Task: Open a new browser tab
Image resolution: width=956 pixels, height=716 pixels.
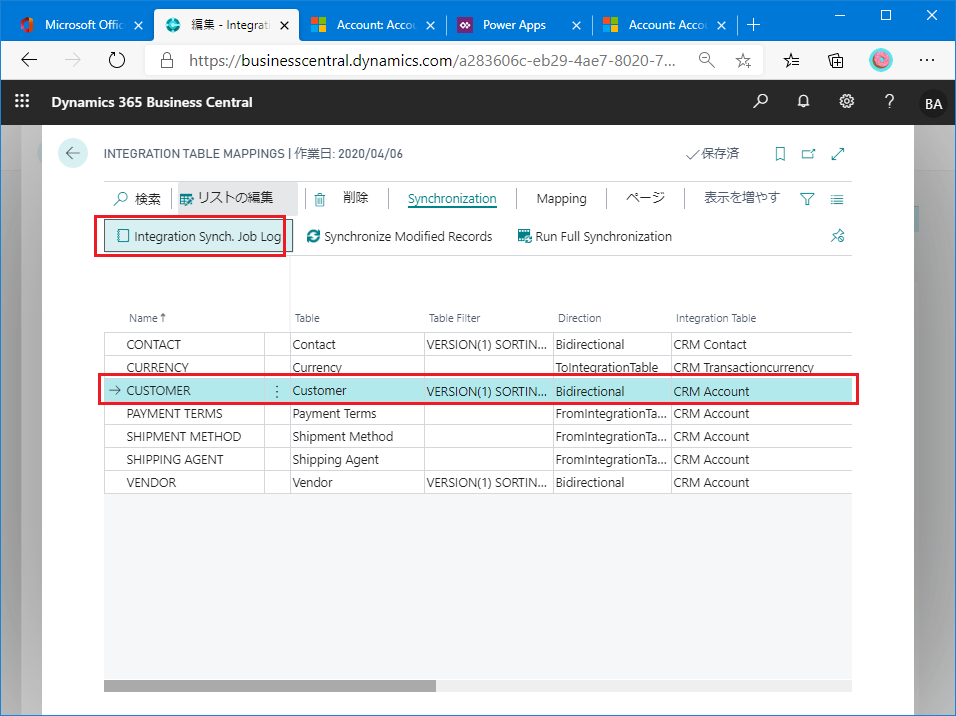Action: [754, 25]
